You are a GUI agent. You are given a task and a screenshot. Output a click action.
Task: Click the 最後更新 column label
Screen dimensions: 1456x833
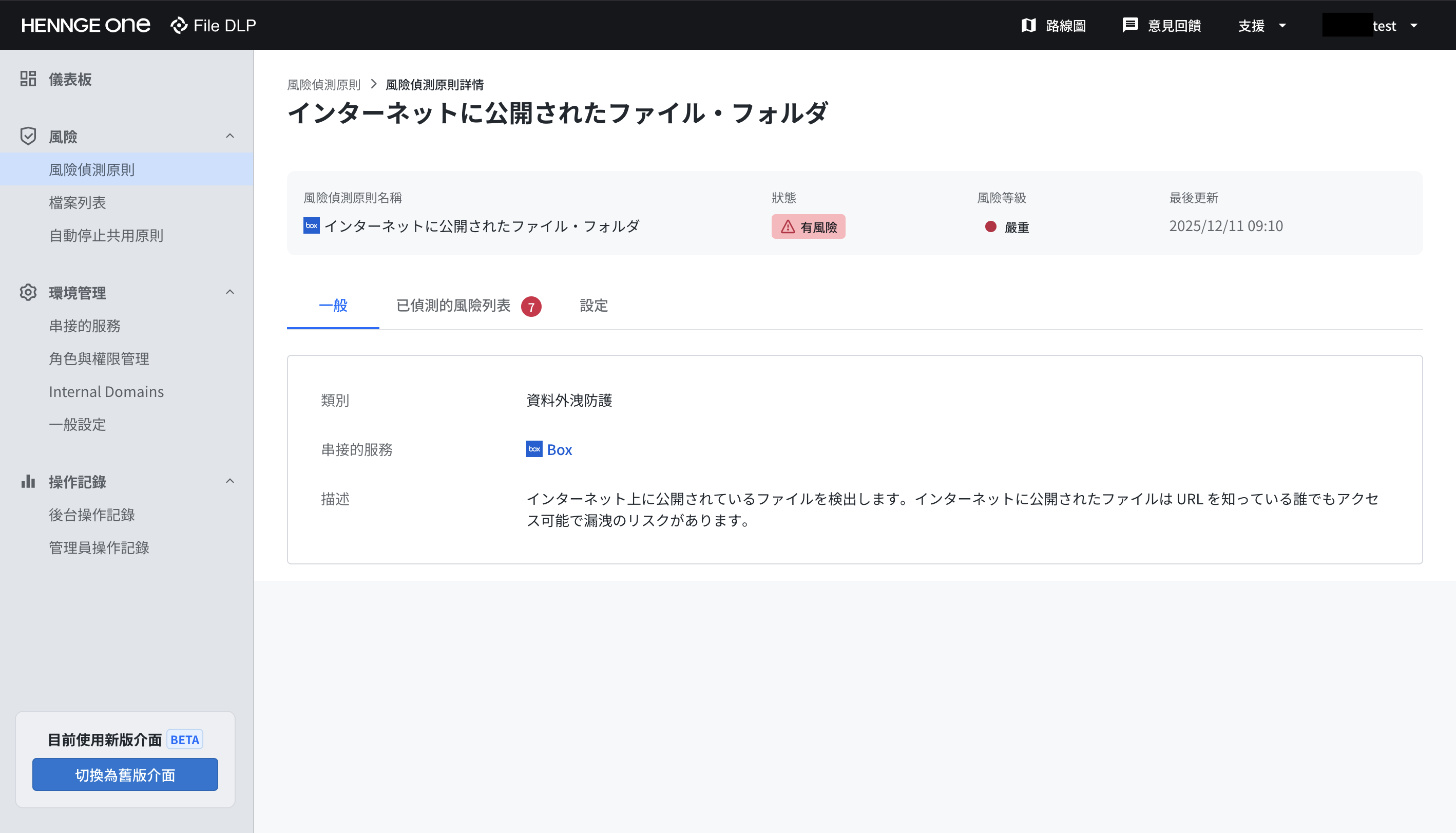coord(1194,198)
